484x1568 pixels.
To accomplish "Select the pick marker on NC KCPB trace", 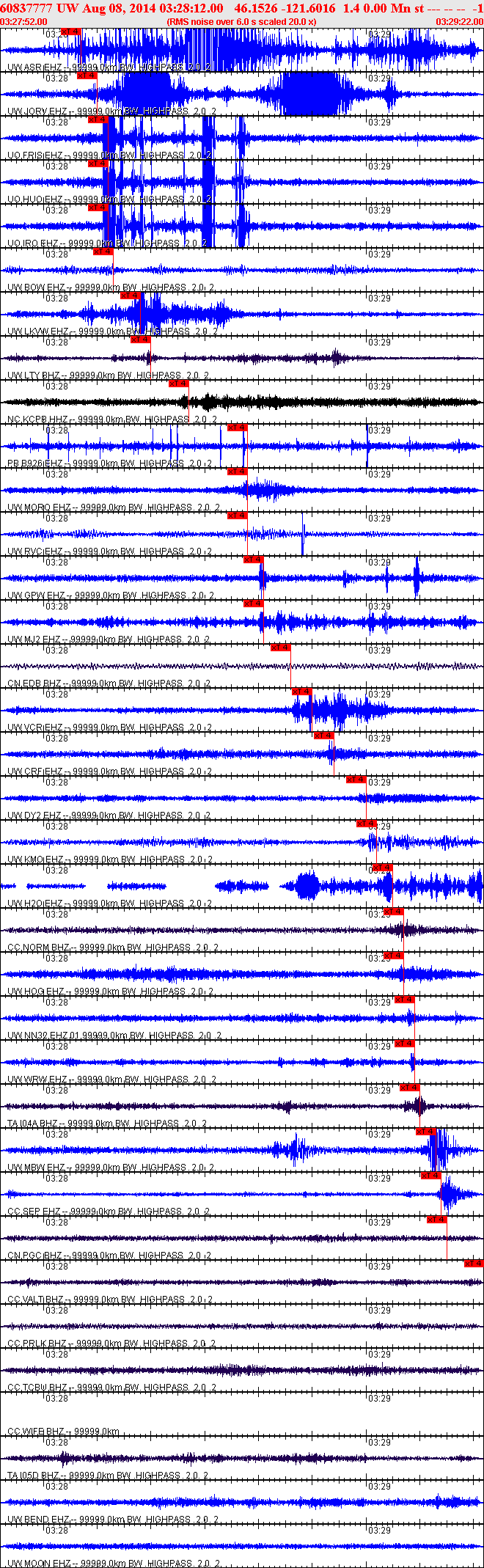I will pos(178,384).
